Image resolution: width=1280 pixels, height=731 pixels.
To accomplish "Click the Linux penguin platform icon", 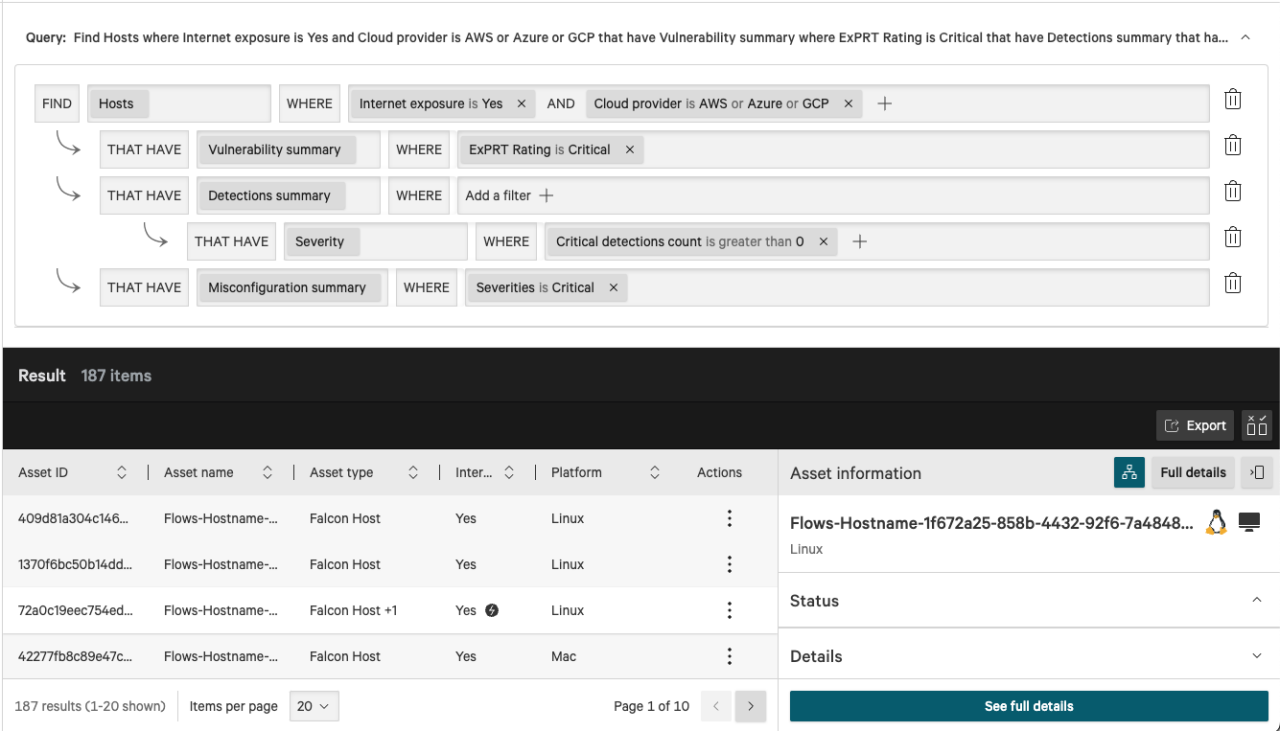I will 1216,522.
